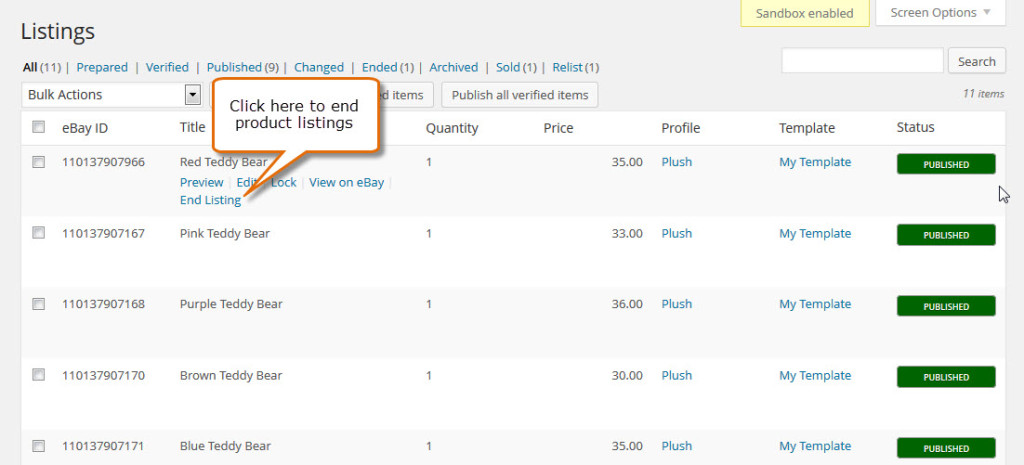Filter listings by Relist
1024x465 pixels.
[568, 67]
